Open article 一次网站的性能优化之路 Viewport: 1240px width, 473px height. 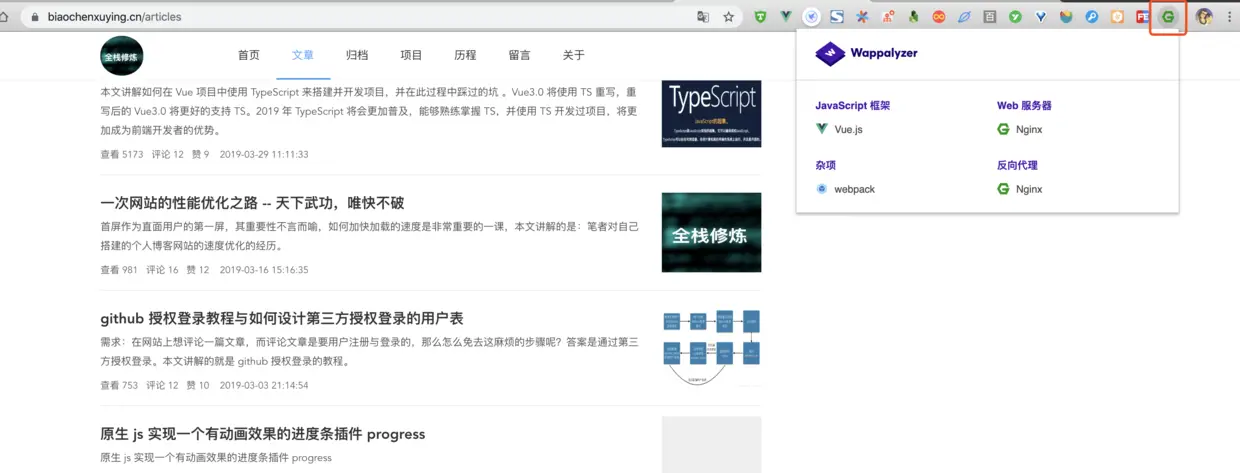[x=252, y=203]
